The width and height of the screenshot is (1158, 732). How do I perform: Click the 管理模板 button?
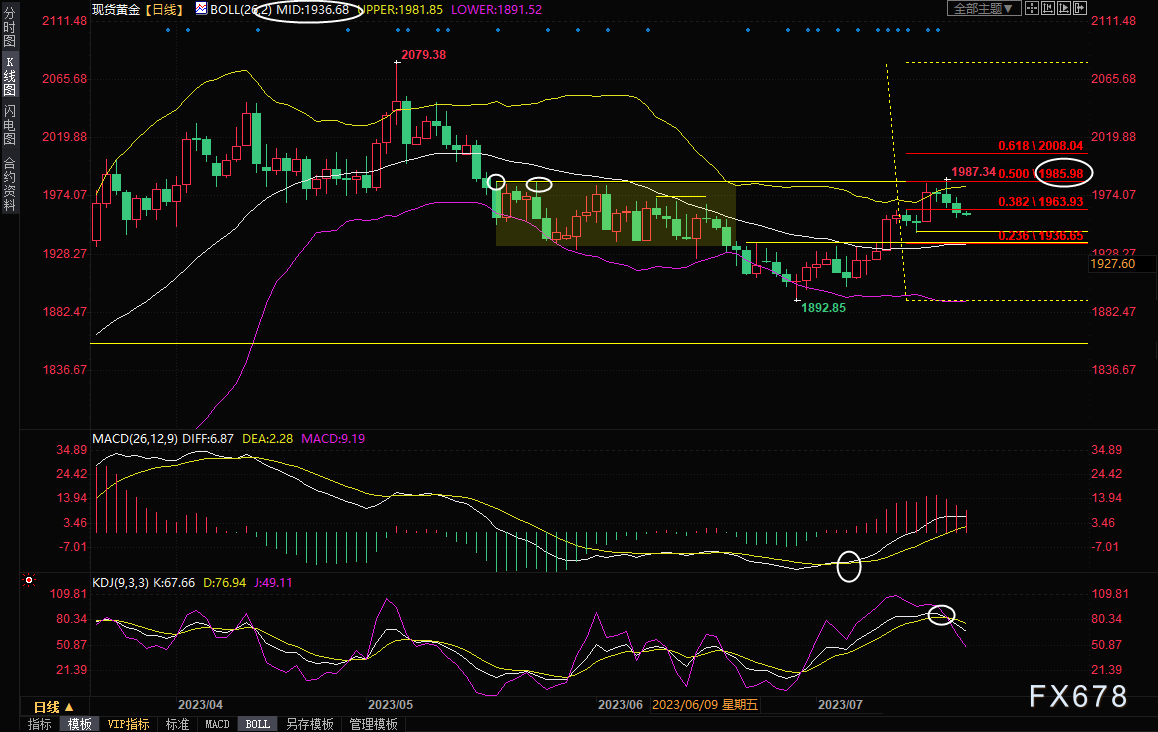pos(373,724)
